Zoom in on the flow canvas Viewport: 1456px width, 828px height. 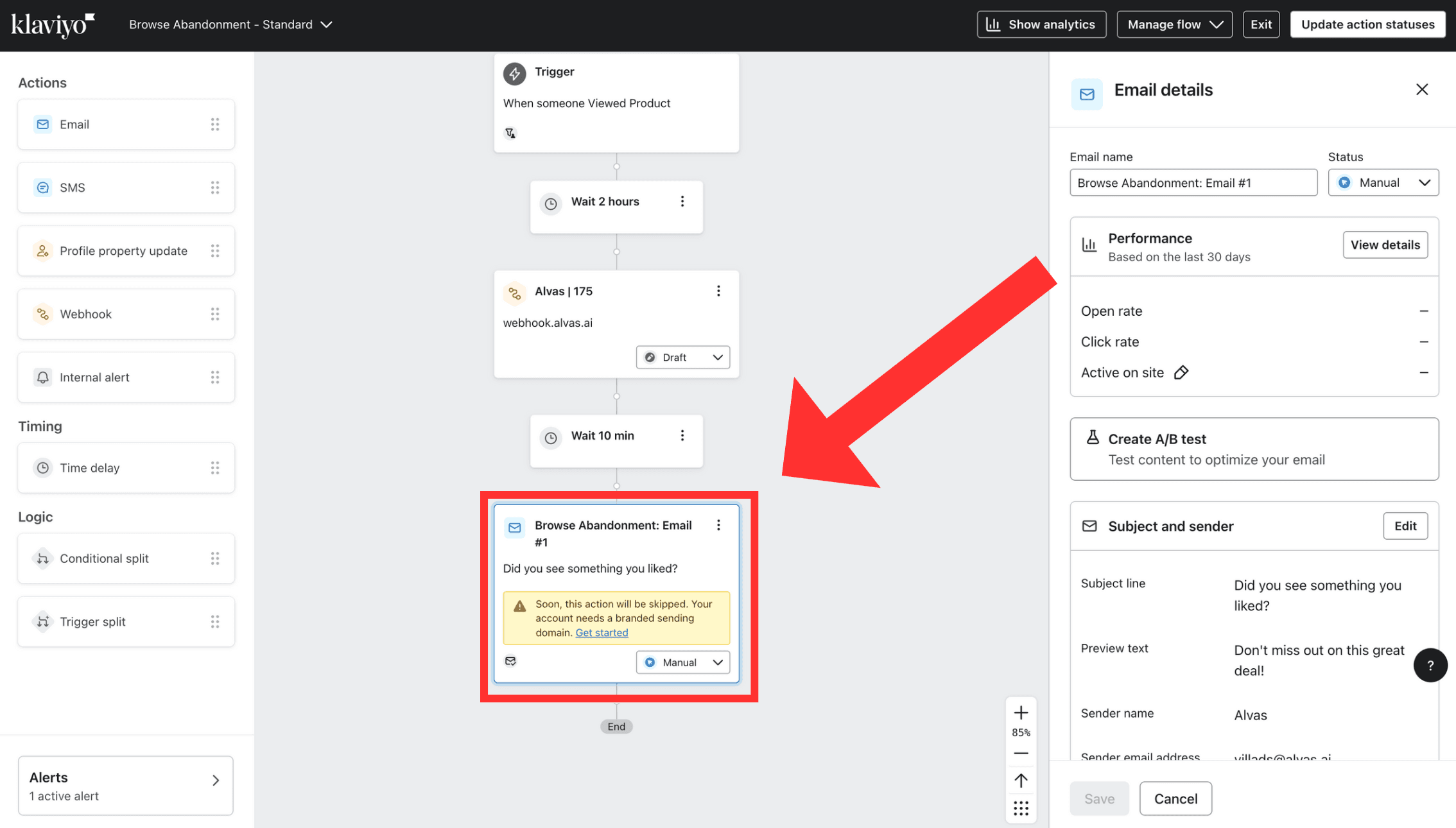[x=1021, y=713]
